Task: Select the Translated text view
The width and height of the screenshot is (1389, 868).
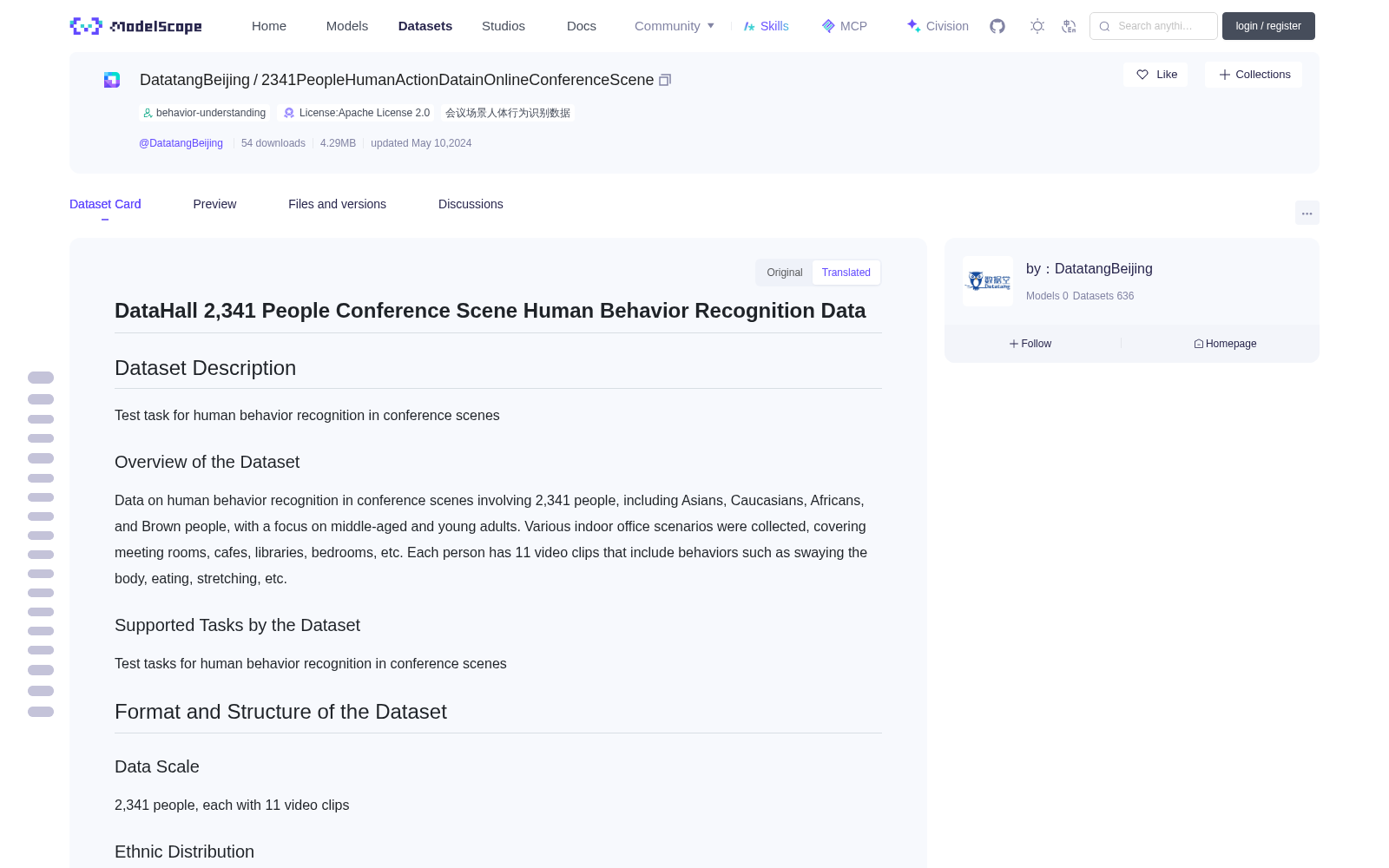Action: click(846, 273)
